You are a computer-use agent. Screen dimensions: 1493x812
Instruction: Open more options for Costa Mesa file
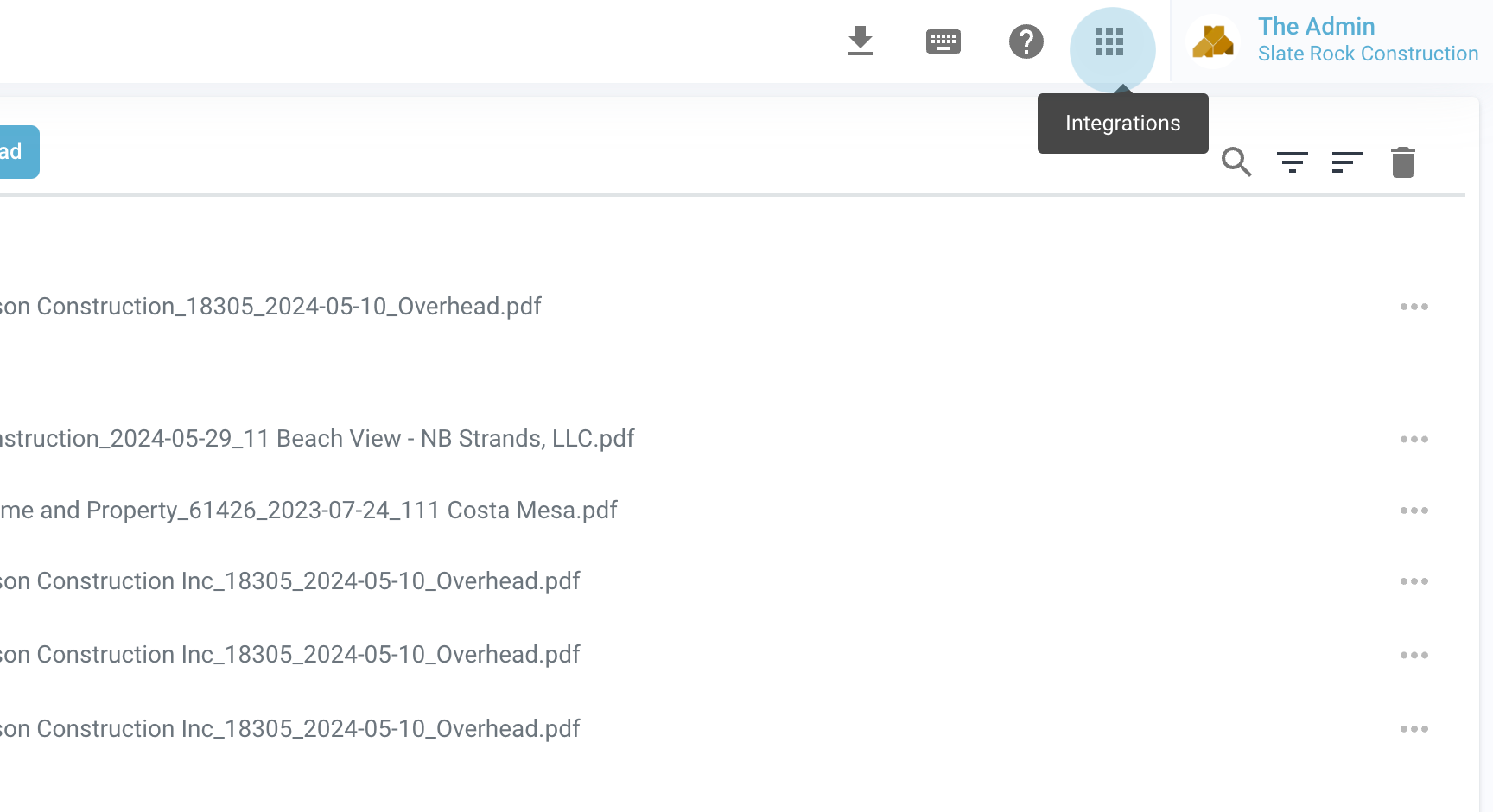click(1414, 511)
